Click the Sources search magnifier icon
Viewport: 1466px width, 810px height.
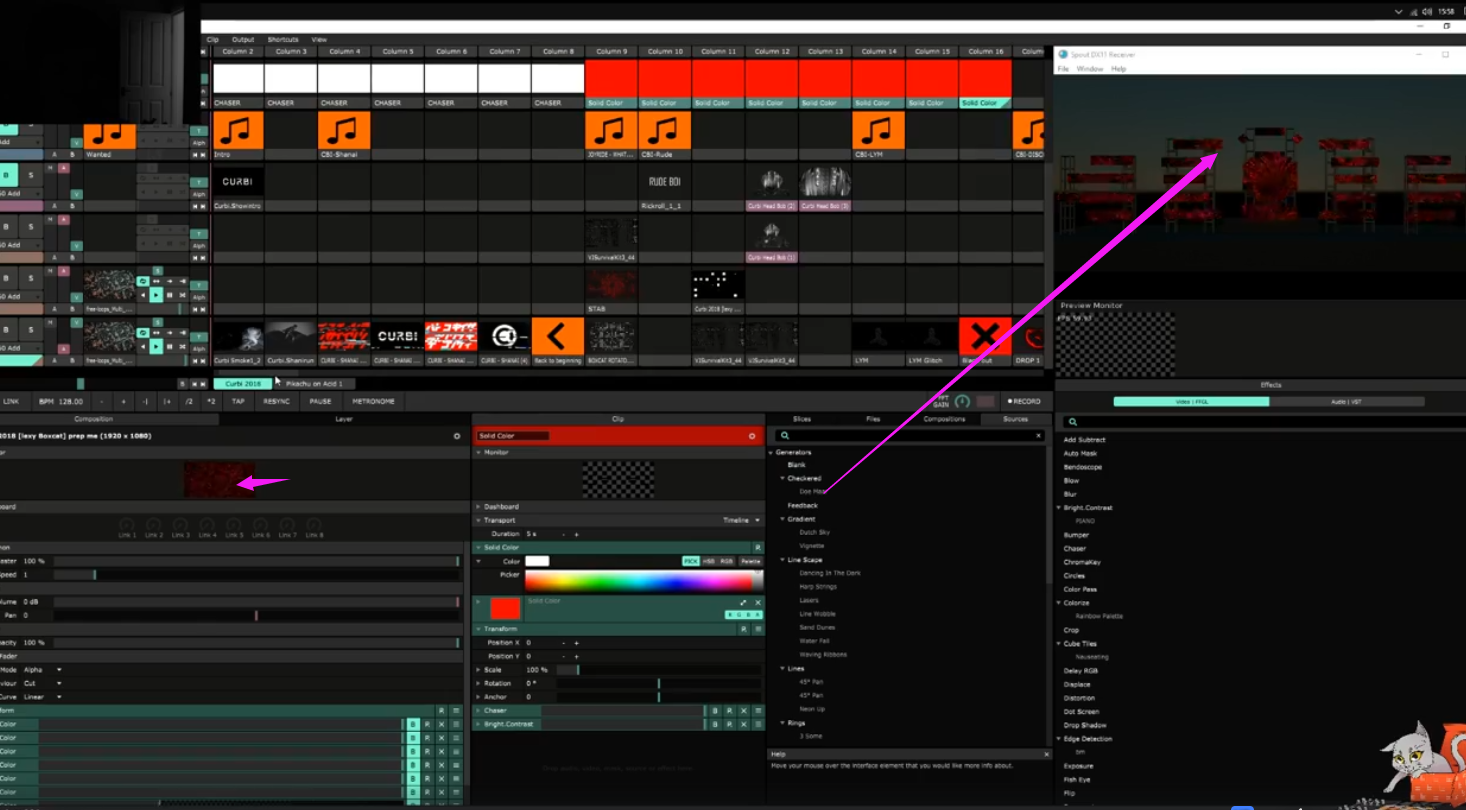[x=785, y=436]
